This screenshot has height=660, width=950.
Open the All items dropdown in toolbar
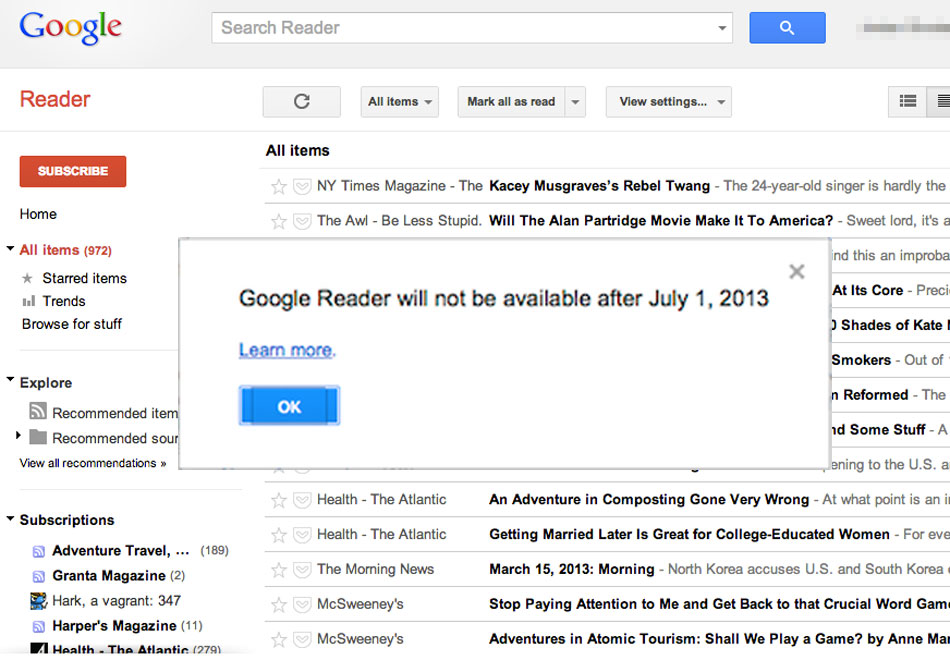click(399, 101)
